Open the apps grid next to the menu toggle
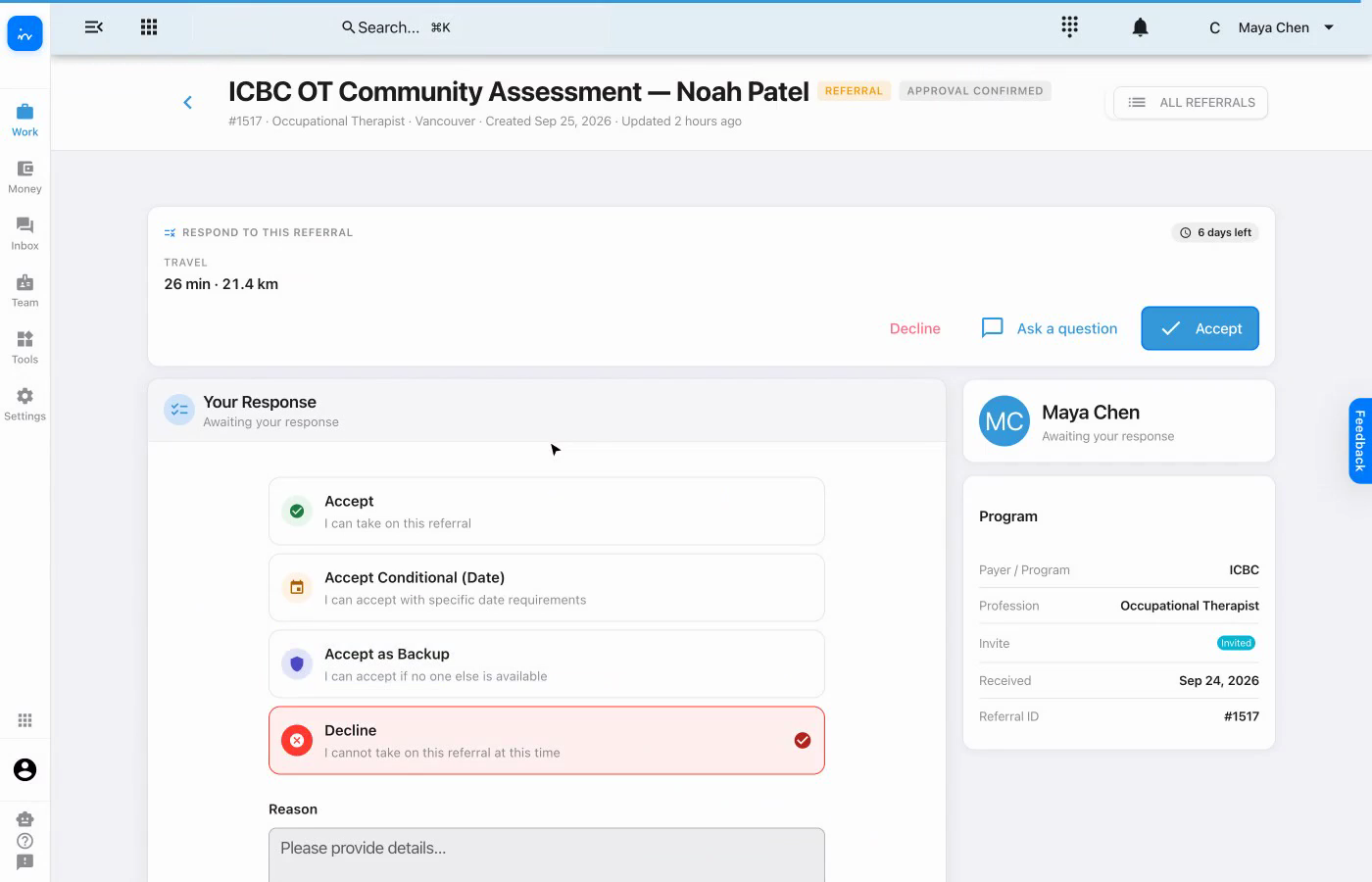Image resolution: width=1372 pixels, height=882 pixels. (149, 27)
